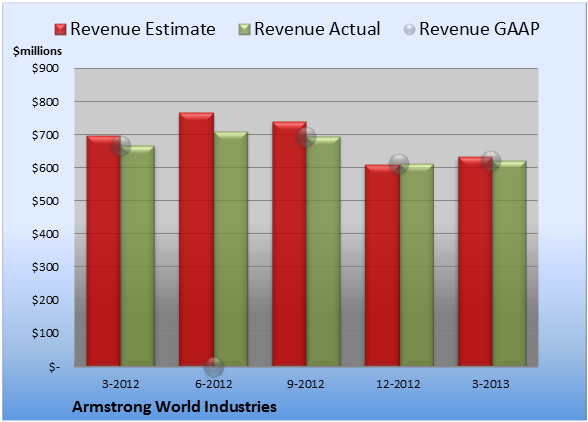Click the $- zero axis label

point(54,366)
